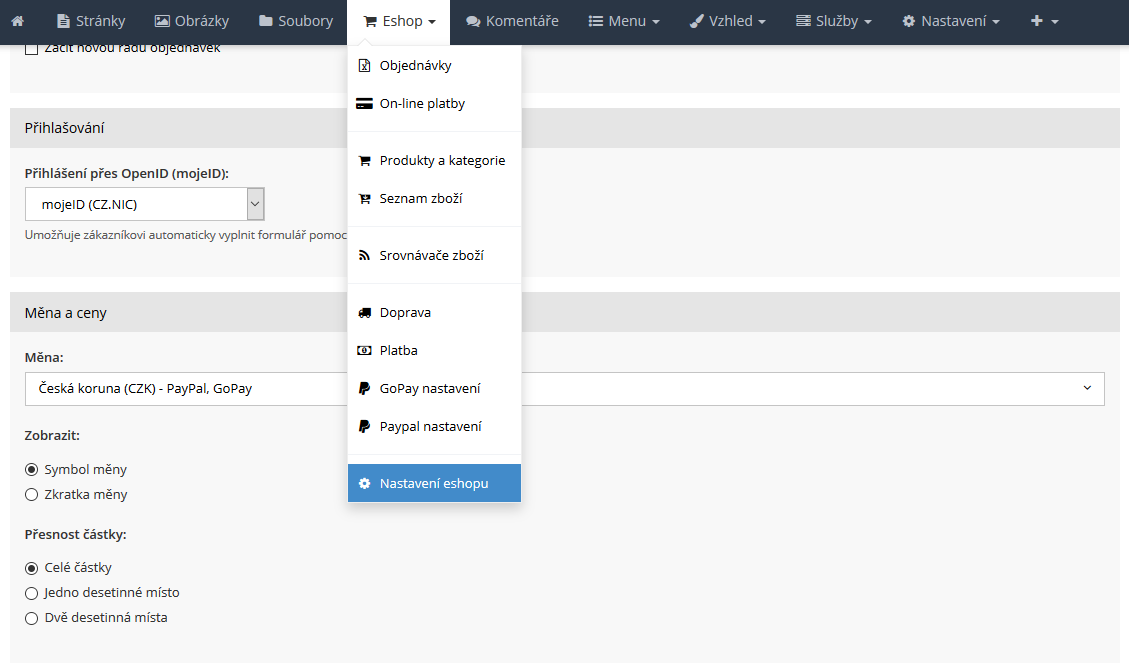Viewport: 1129px width, 665px height.
Task: Choose Seznam zboží from the Eshop menu
Action: [x=420, y=199]
